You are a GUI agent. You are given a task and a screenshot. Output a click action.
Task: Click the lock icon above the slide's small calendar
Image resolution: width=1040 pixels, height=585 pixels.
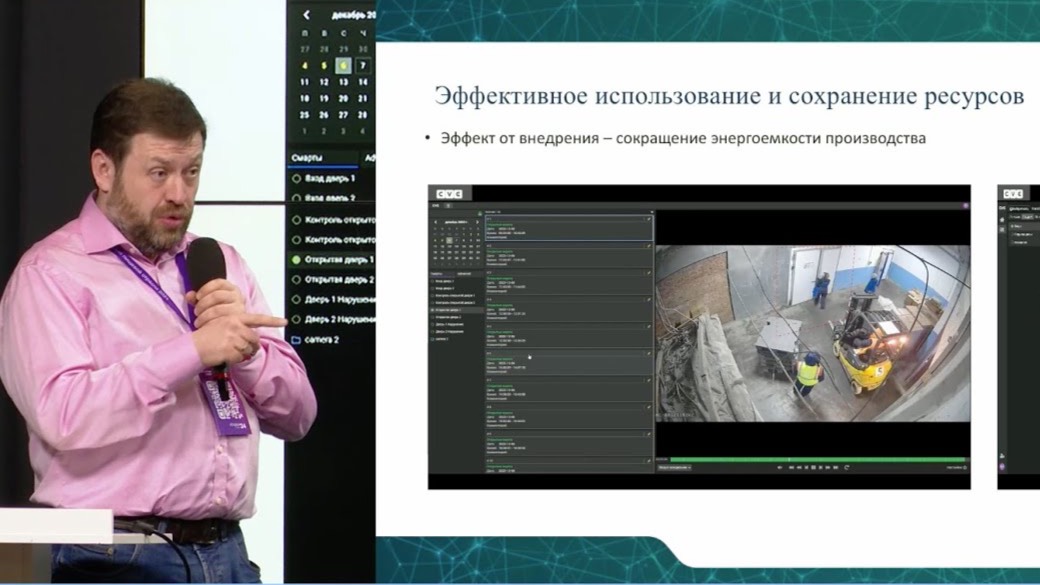pyautogui.click(x=480, y=214)
